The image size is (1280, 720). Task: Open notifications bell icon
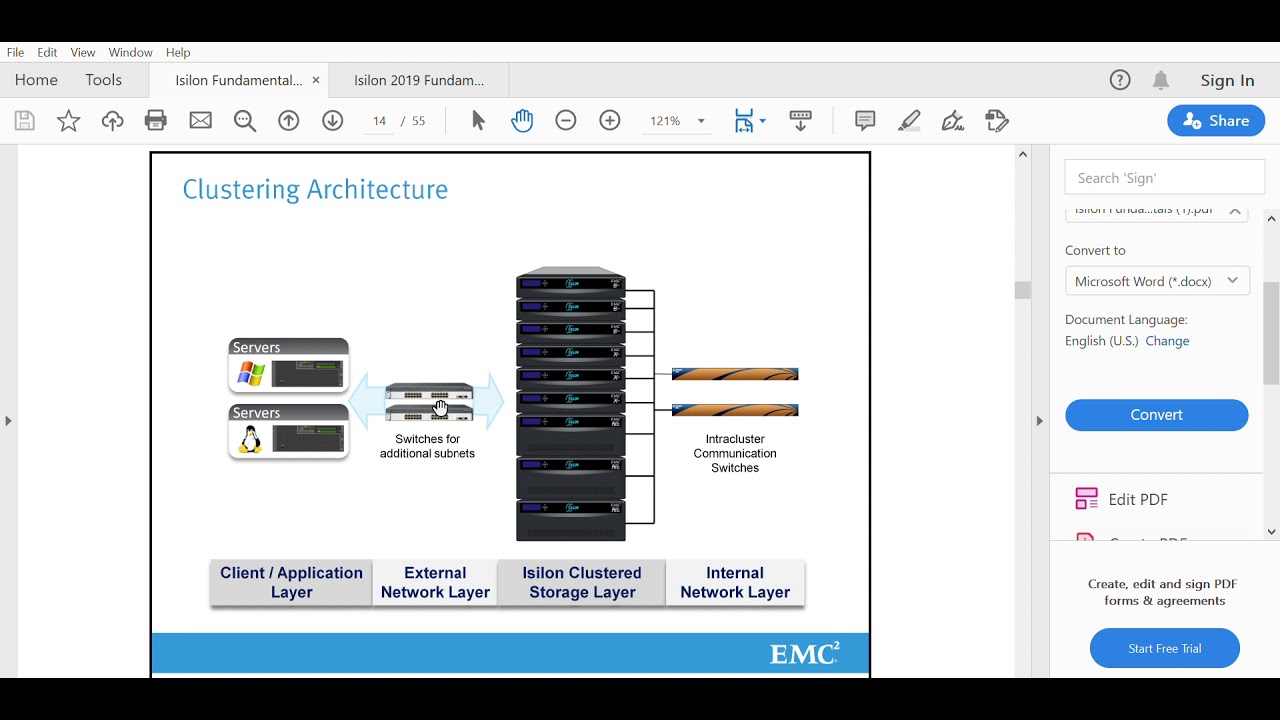pyautogui.click(x=1161, y=81)
